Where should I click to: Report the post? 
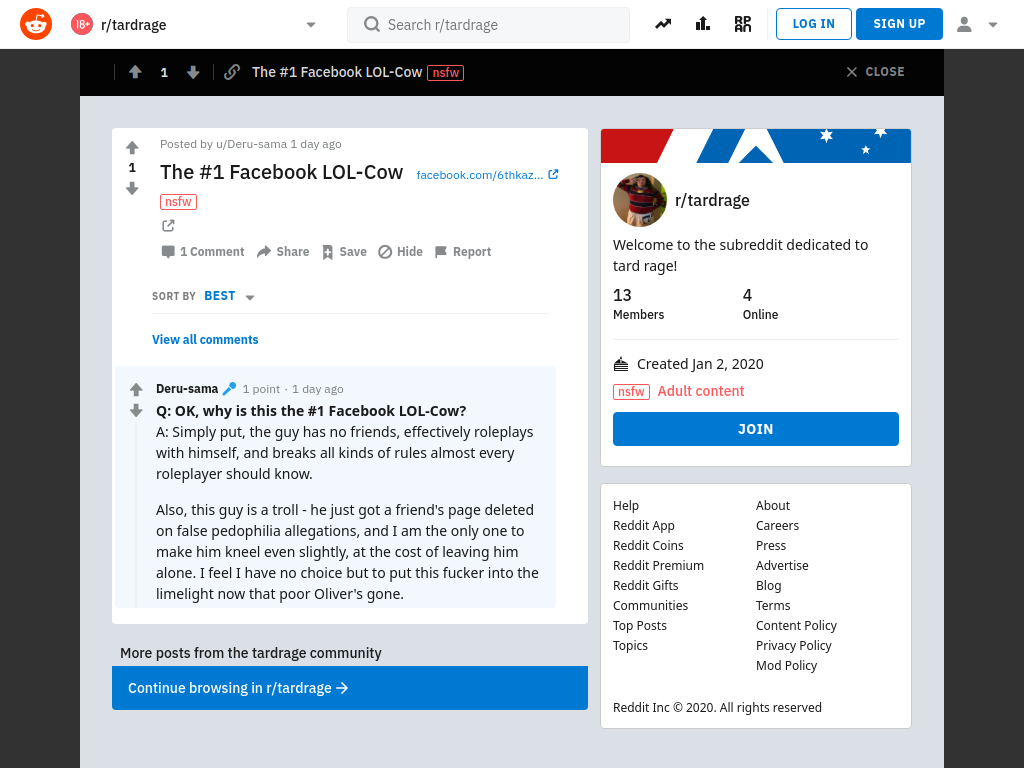[462, 251]
